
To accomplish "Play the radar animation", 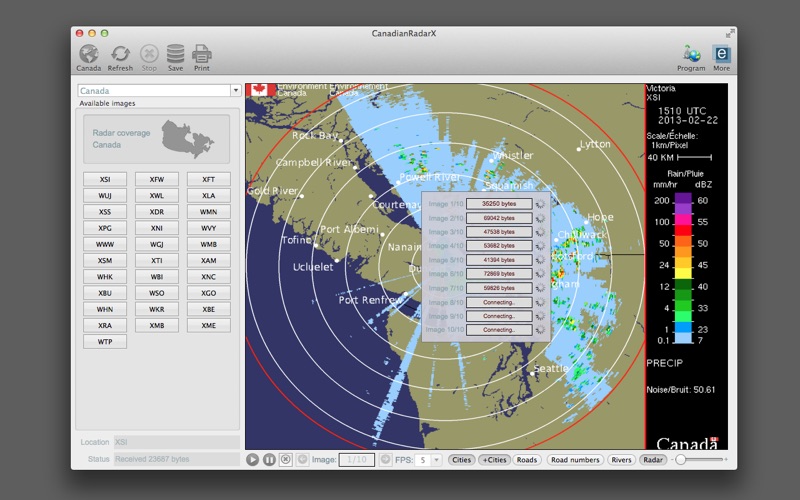I will [x=253, y=460].
